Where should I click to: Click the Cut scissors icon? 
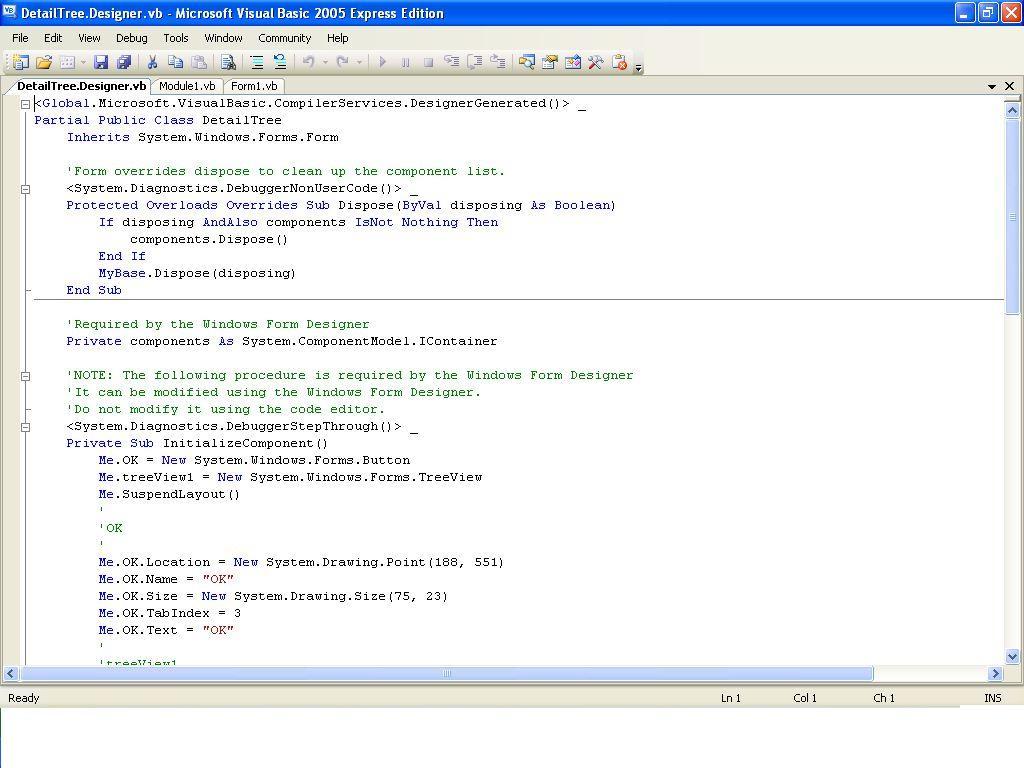tap(152, 62)
